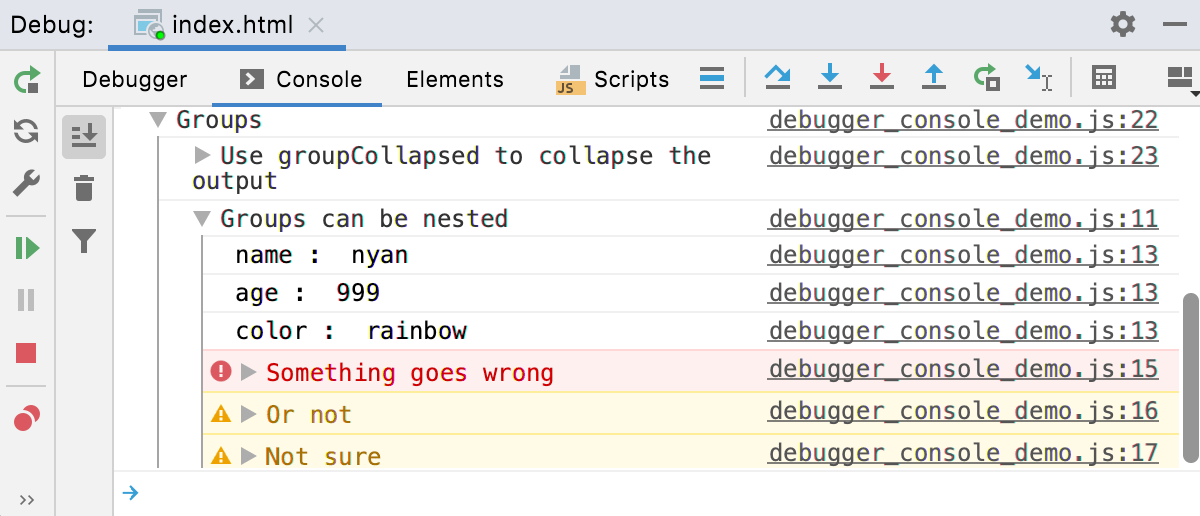Click the Step Over arrow icon

click(777, 77)
